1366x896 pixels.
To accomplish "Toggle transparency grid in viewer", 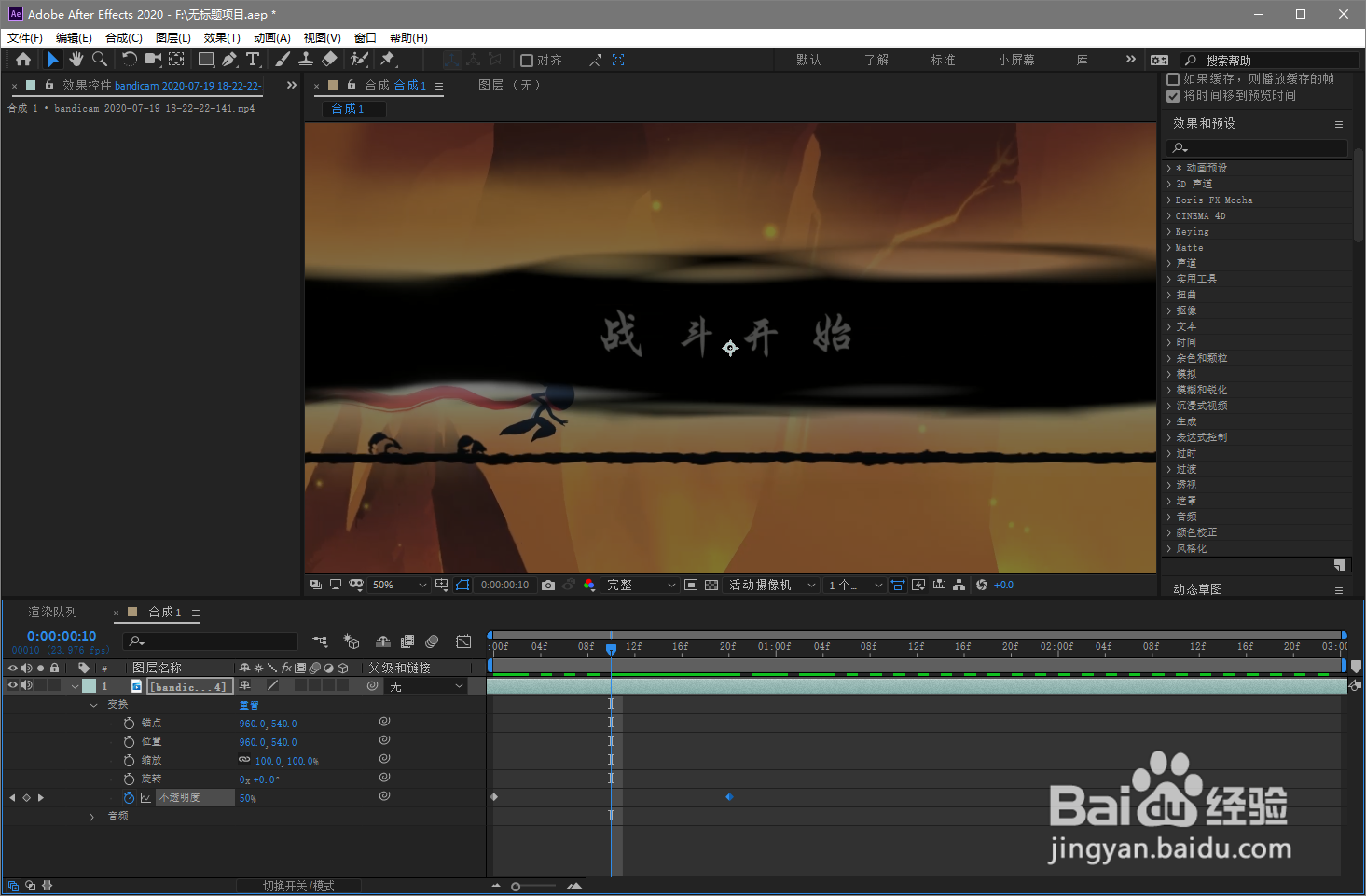I will [711, 585].
